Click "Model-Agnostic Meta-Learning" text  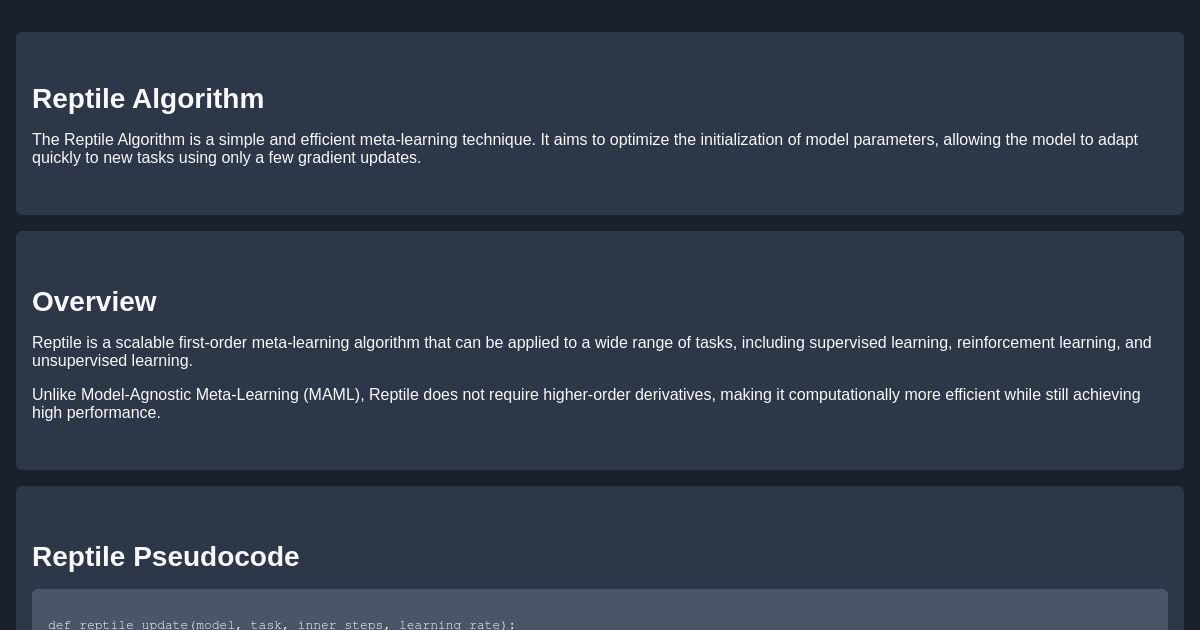[190, 395]
